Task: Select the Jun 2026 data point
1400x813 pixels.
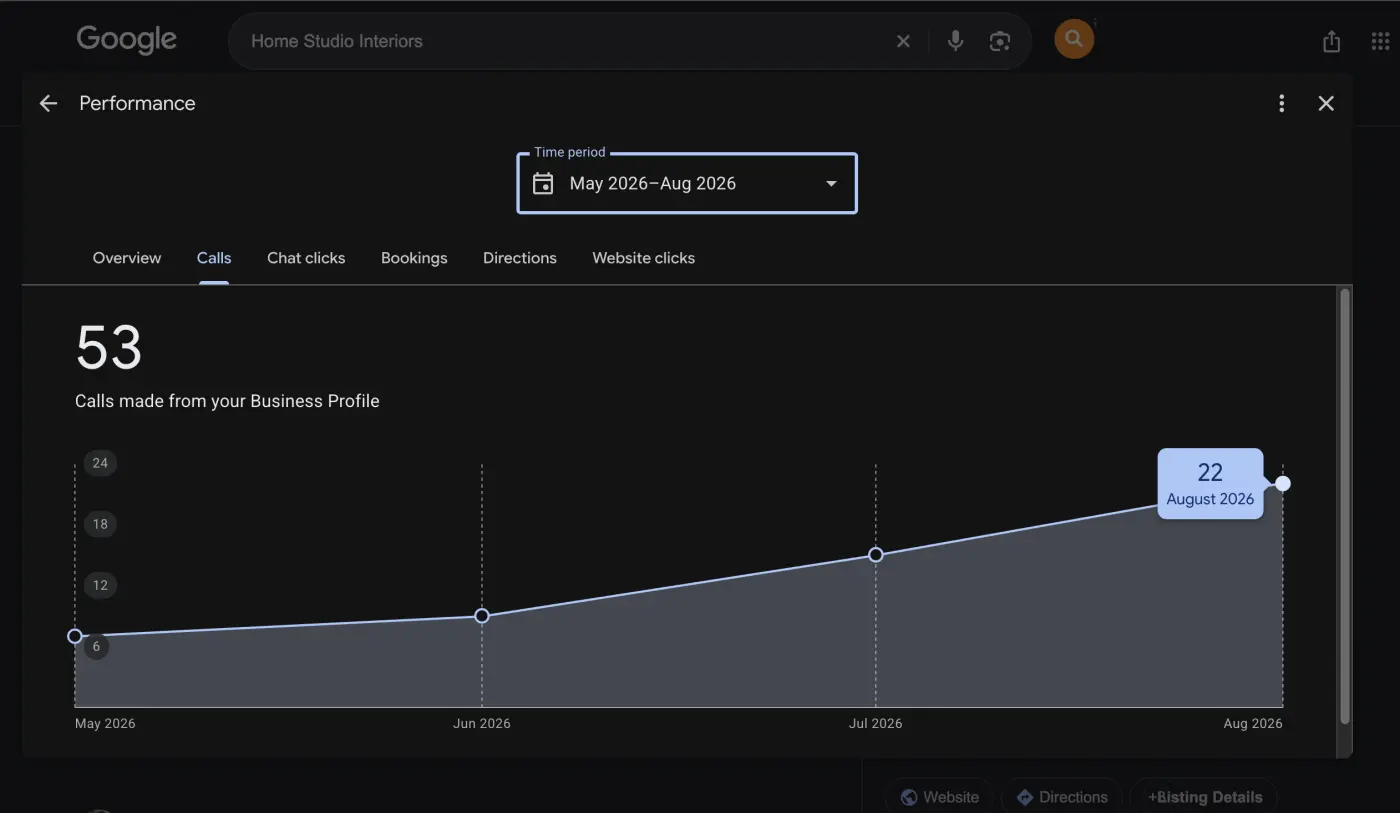Action: (482, 616)
